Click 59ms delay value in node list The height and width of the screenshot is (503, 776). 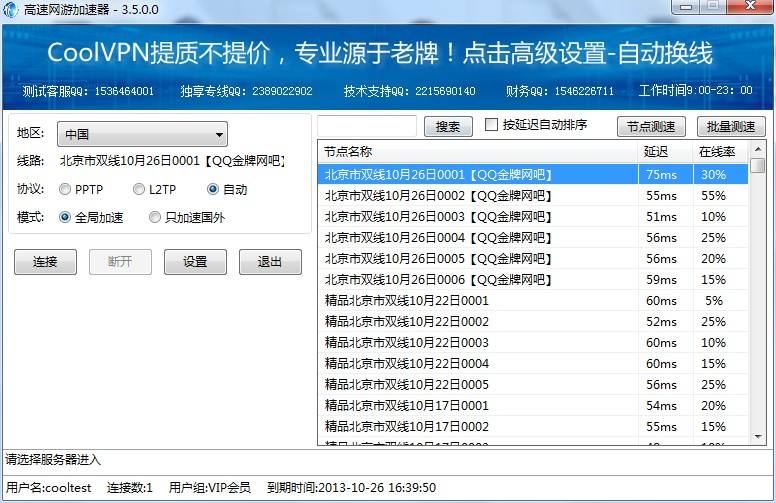point(662,280)
